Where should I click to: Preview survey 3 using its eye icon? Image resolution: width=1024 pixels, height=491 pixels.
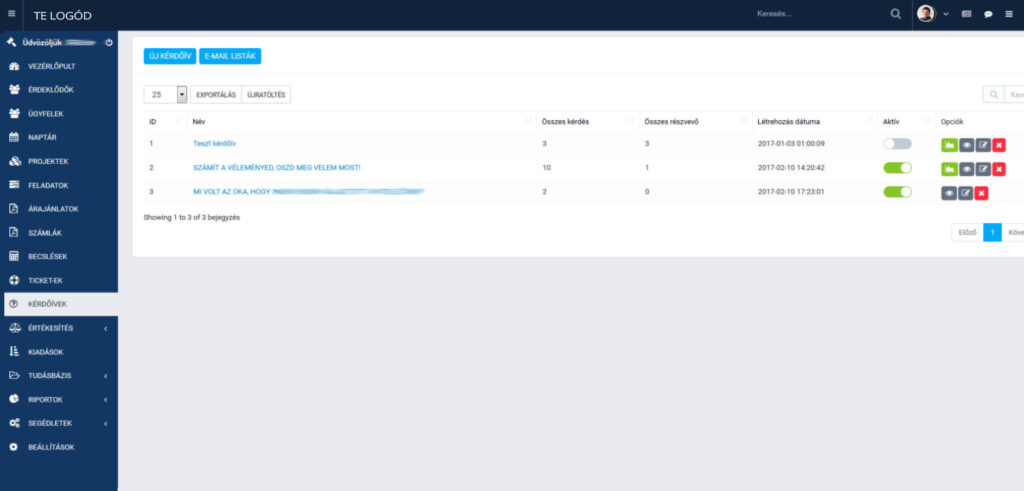click(948, 193)
